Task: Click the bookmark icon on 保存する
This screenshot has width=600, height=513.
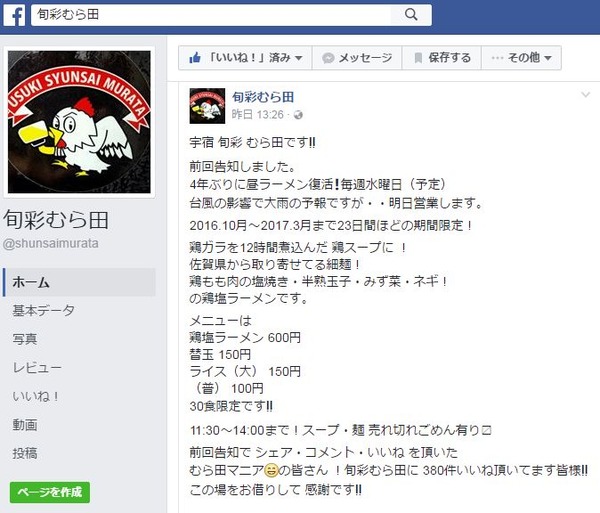Action: coord(418,58)
